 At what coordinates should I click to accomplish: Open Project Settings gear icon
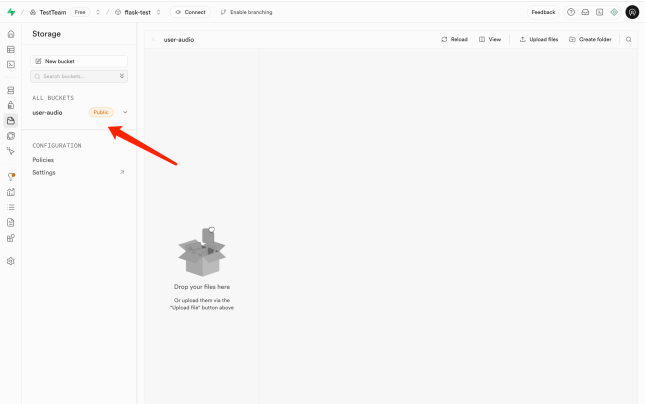click(x=11, y=261)
